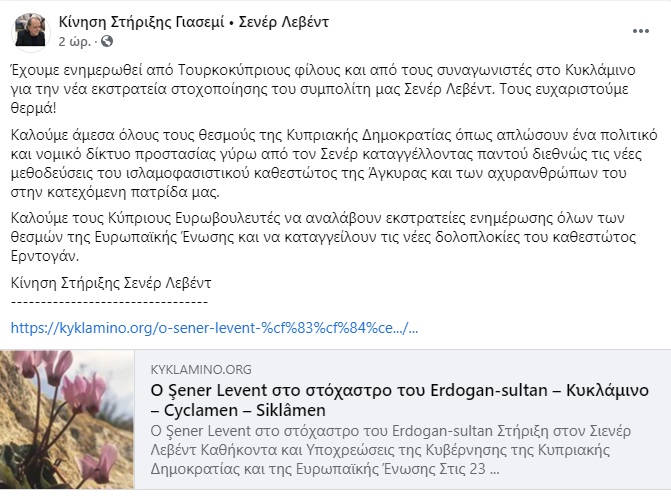
Task: Click the globe public audience icon
Action: click(107, 41)
